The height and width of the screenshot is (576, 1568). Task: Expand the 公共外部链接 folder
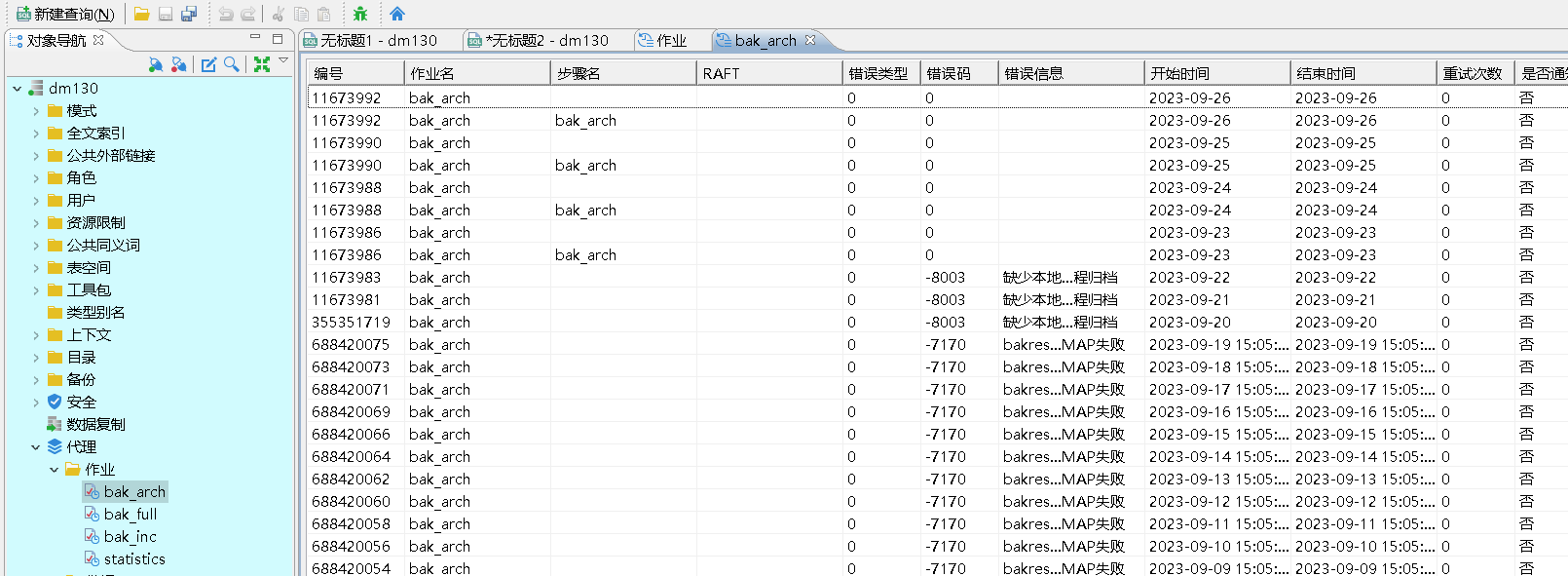click(36, 156)
